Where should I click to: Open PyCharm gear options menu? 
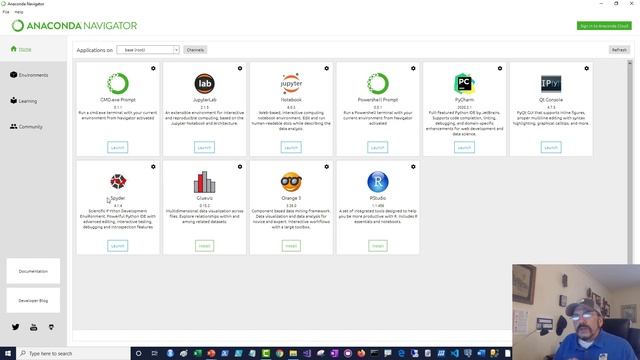[500, 68]
